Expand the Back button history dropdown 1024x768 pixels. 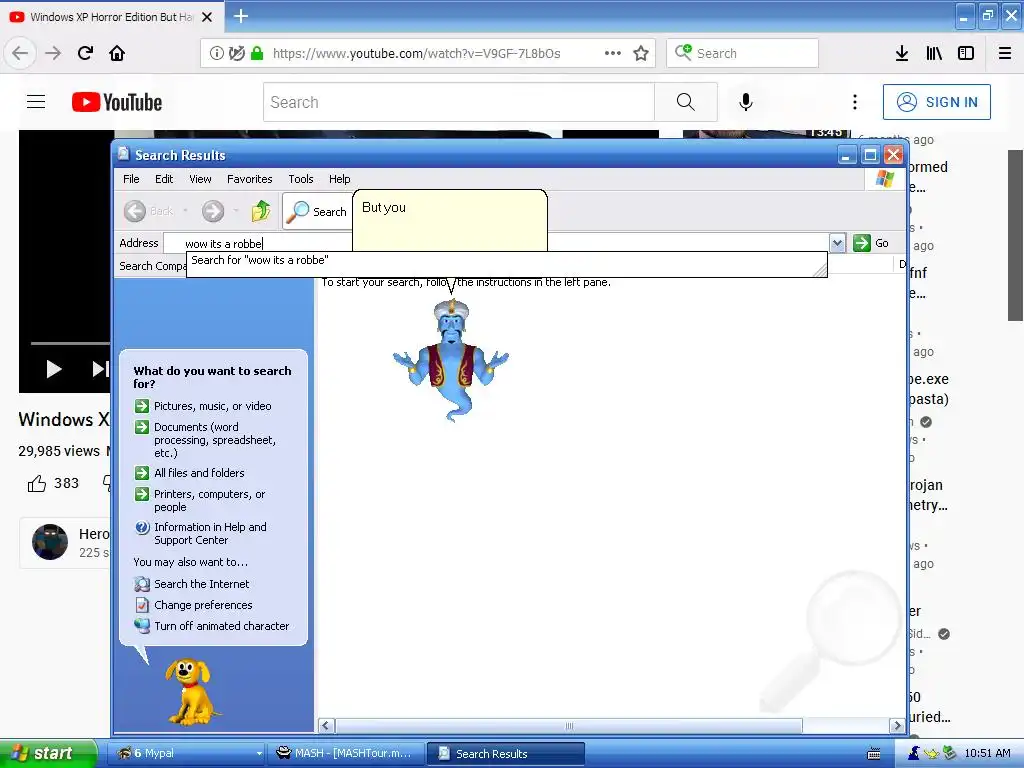tap(185, 211)
